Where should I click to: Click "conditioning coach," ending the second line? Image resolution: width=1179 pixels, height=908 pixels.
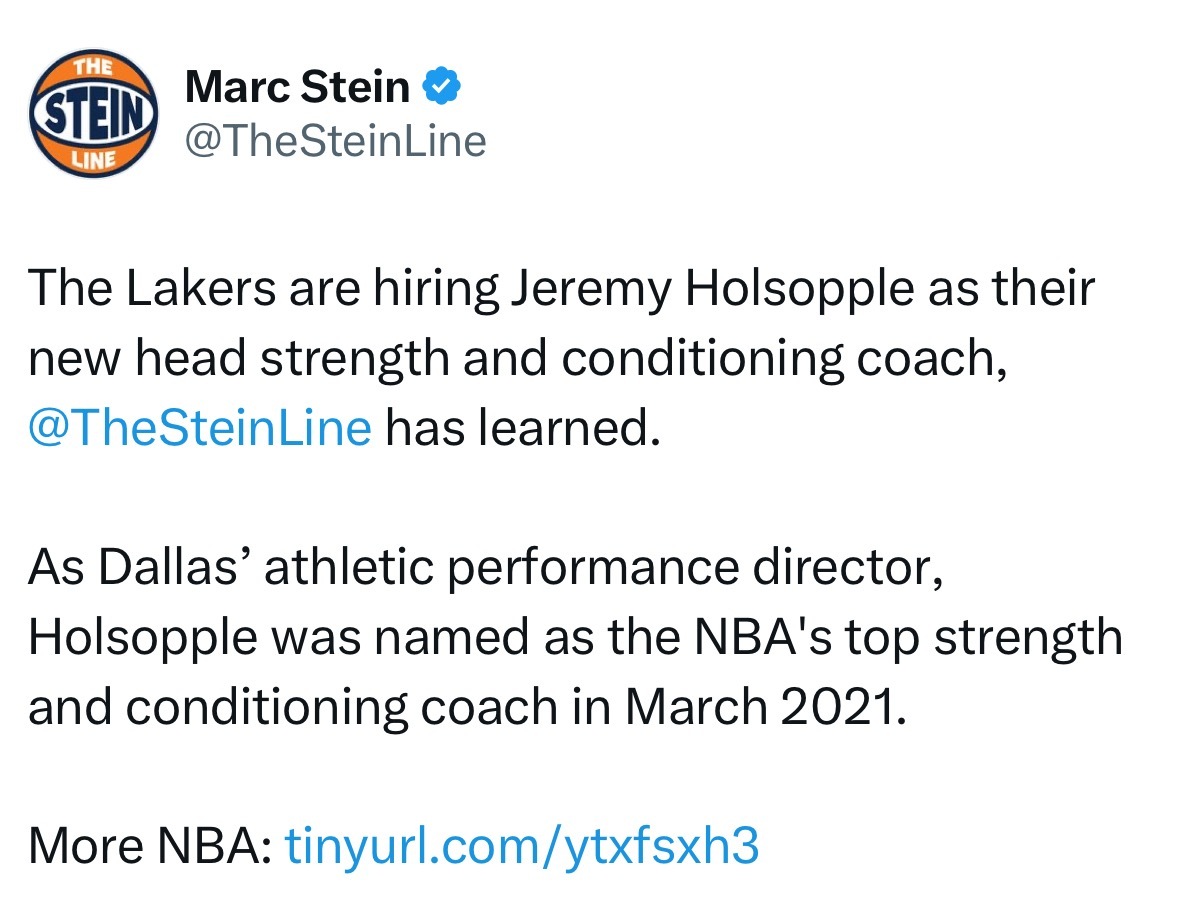(x=784, y=359)
